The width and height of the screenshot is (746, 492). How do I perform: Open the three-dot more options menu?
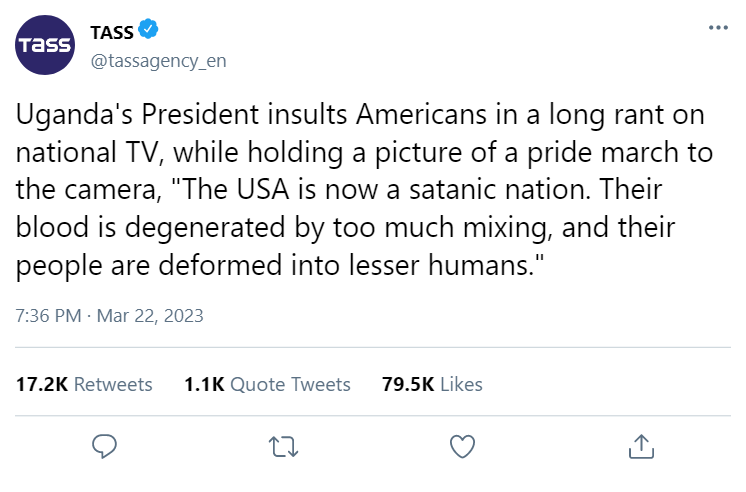(718, 28)
